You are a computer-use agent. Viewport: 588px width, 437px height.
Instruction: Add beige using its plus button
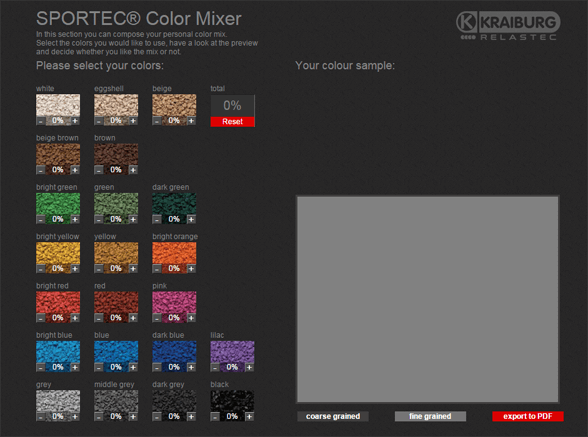191,121
